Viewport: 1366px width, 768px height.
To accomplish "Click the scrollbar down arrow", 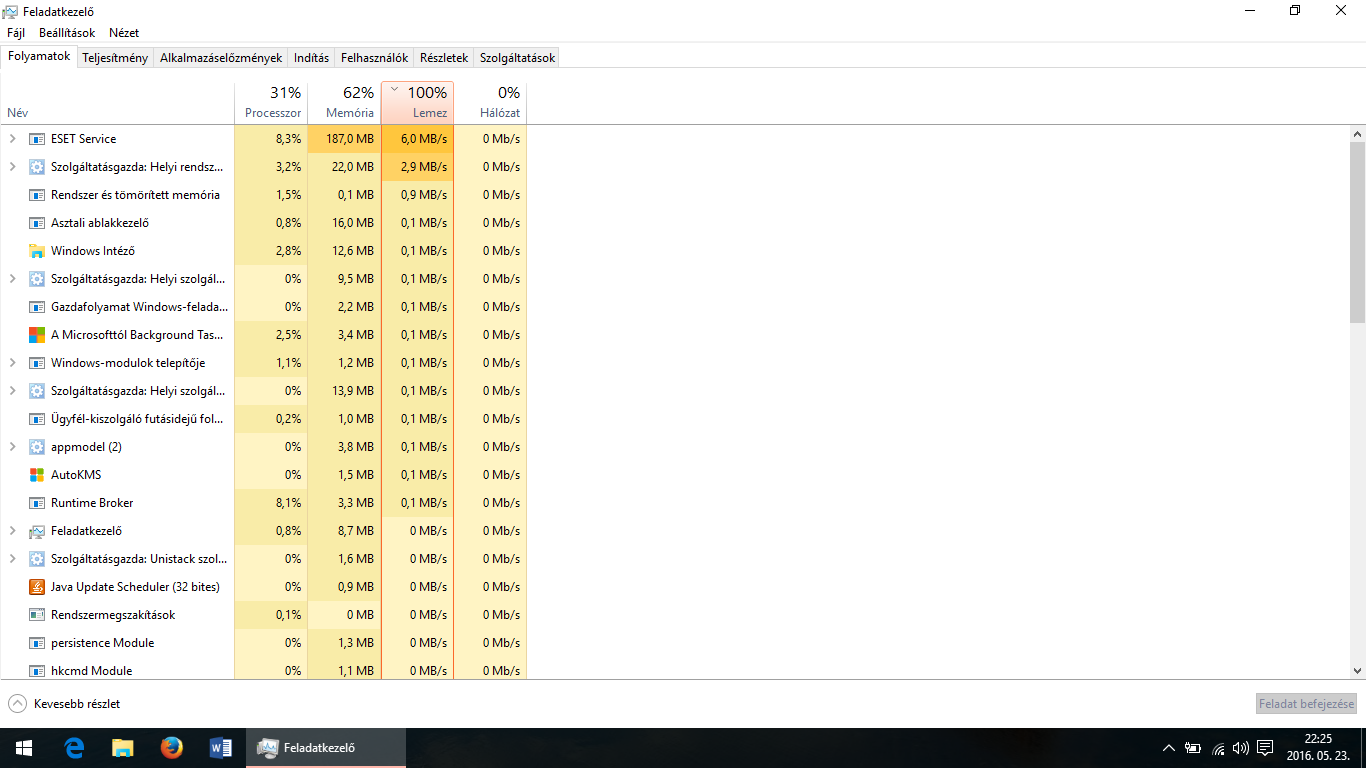I will pos(1357,671).
